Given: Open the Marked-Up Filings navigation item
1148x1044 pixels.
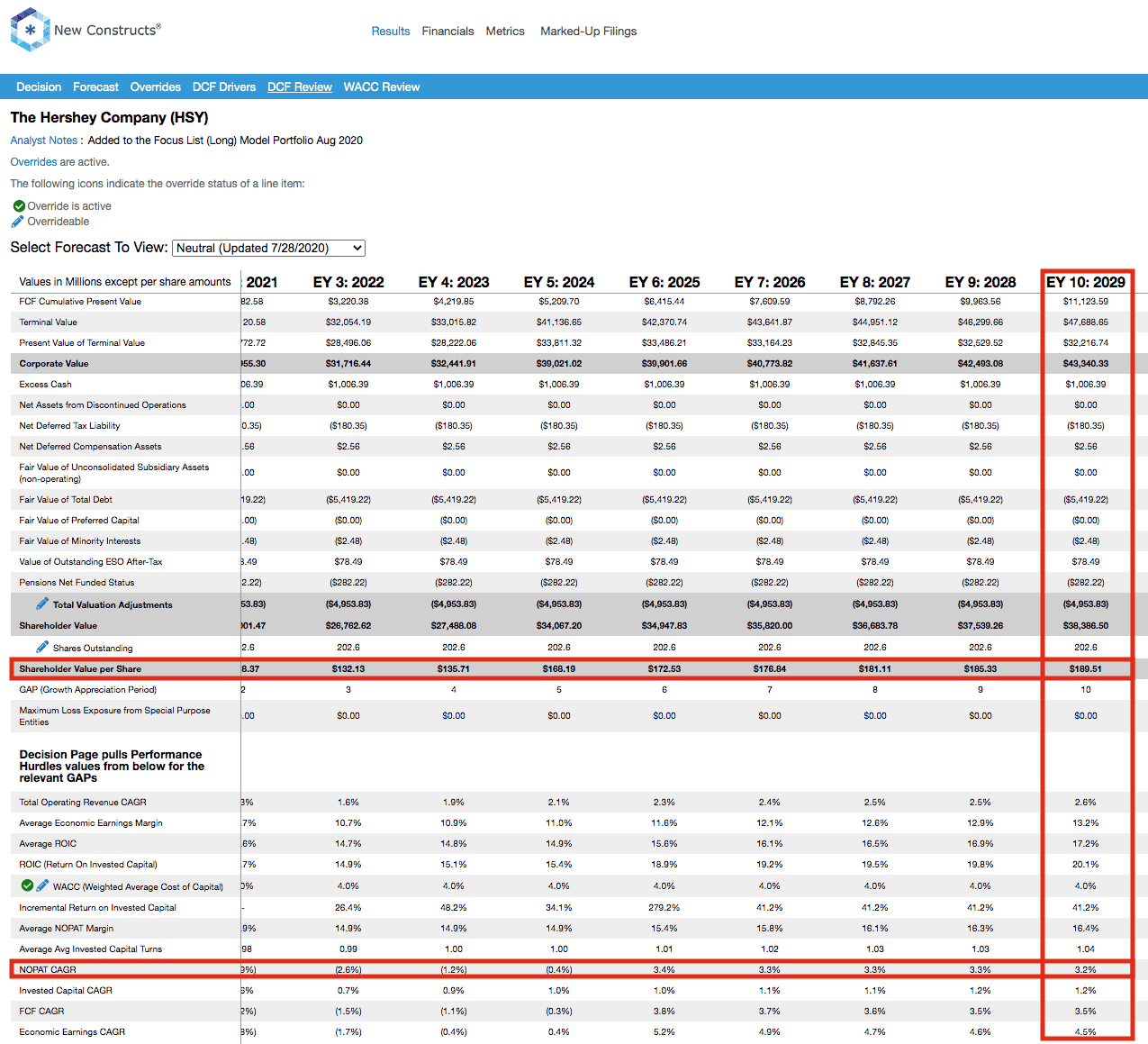Looking at the screenshot, I should (x=588, y=31).
